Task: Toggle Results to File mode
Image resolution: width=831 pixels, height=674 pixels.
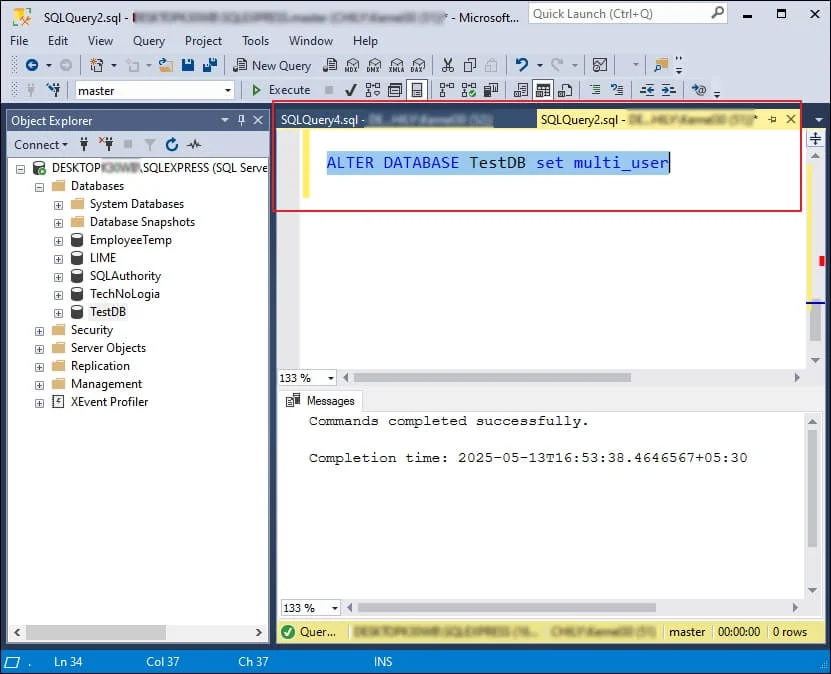Action: tap(565, 90)
